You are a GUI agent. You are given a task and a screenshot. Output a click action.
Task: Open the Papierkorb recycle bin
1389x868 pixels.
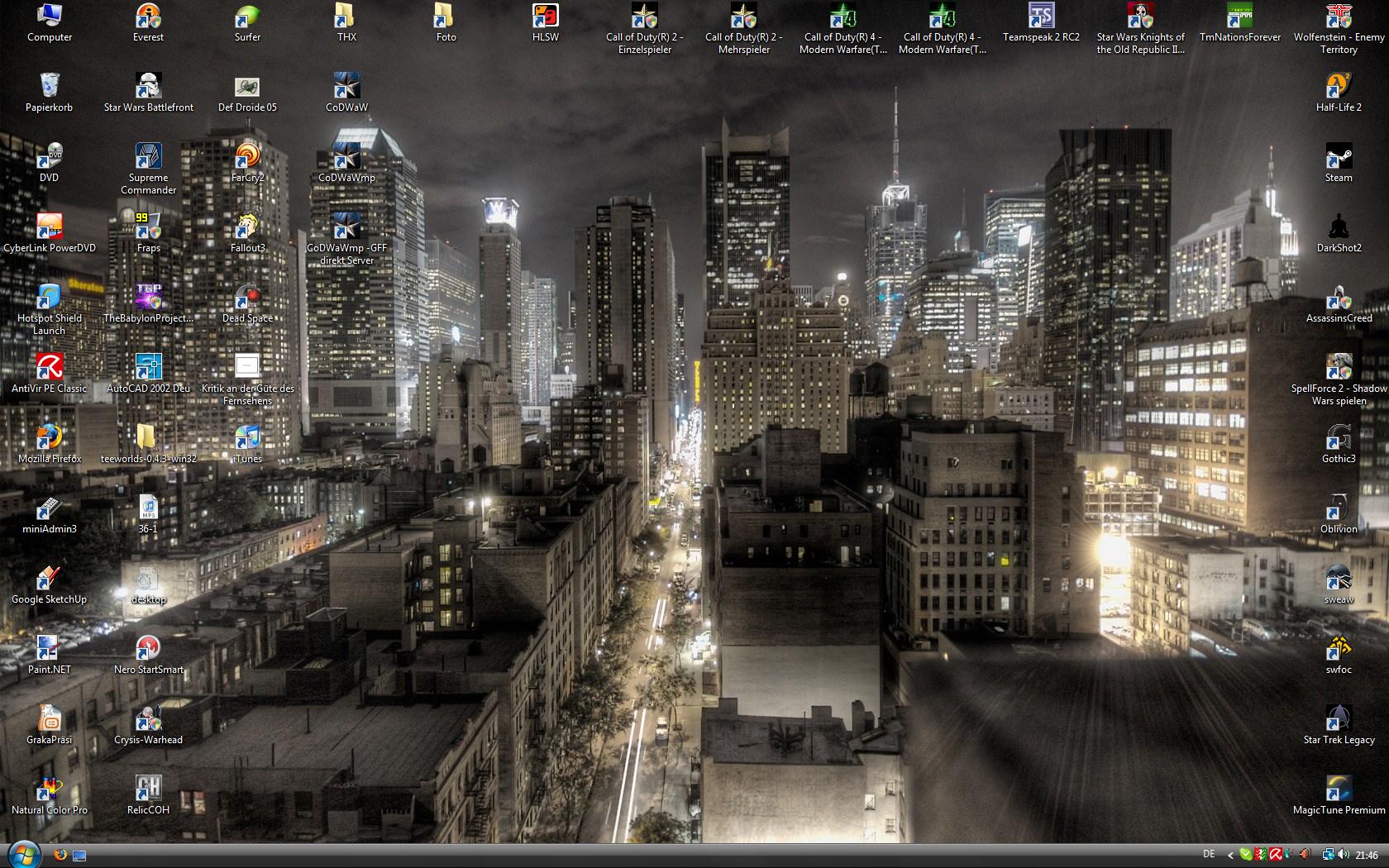point(50,87)
